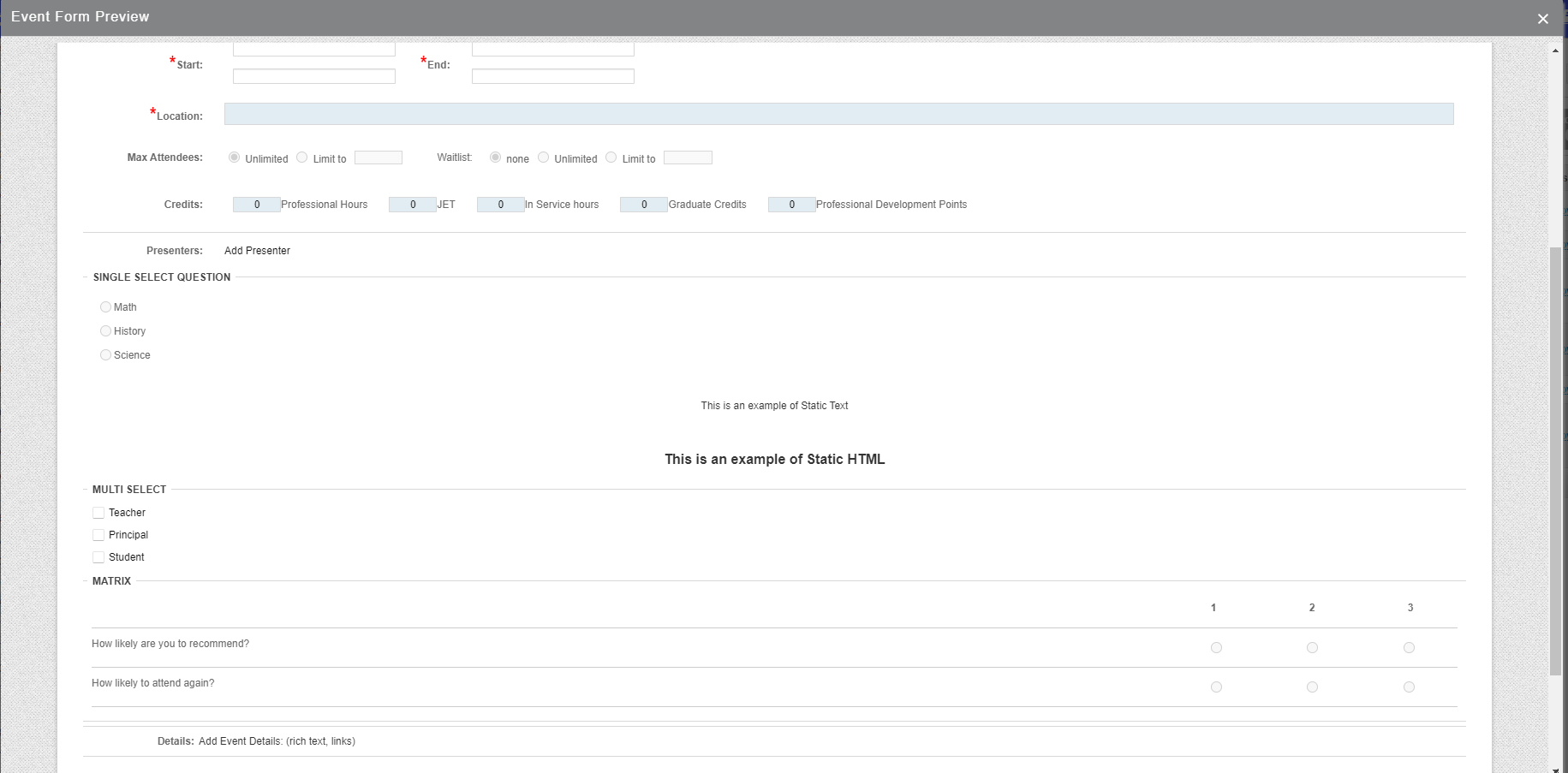Viewport: 1568px width, 773px height.
Task: Choose Unlimited waitlist option
Action: [543, 157]
